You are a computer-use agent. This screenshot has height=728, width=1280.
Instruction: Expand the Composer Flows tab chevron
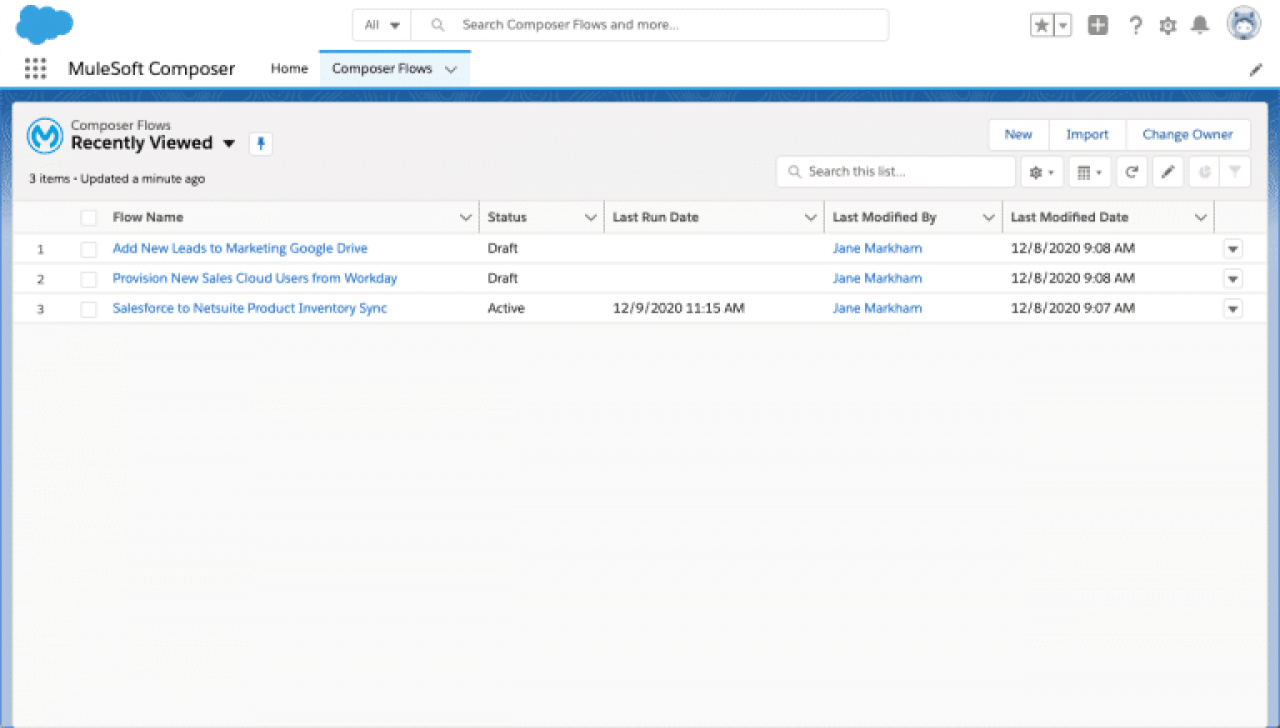[x=451, y=69]
